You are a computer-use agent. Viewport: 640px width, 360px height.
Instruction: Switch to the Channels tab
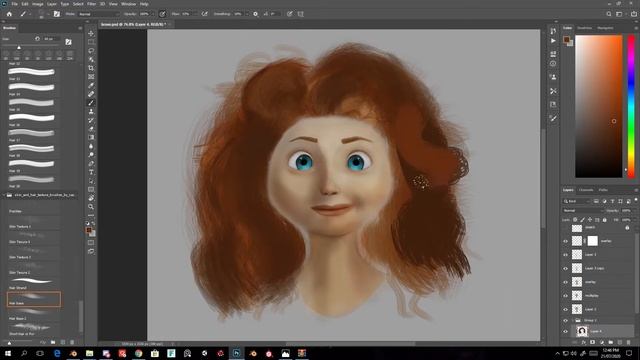(x=586, y=190)
